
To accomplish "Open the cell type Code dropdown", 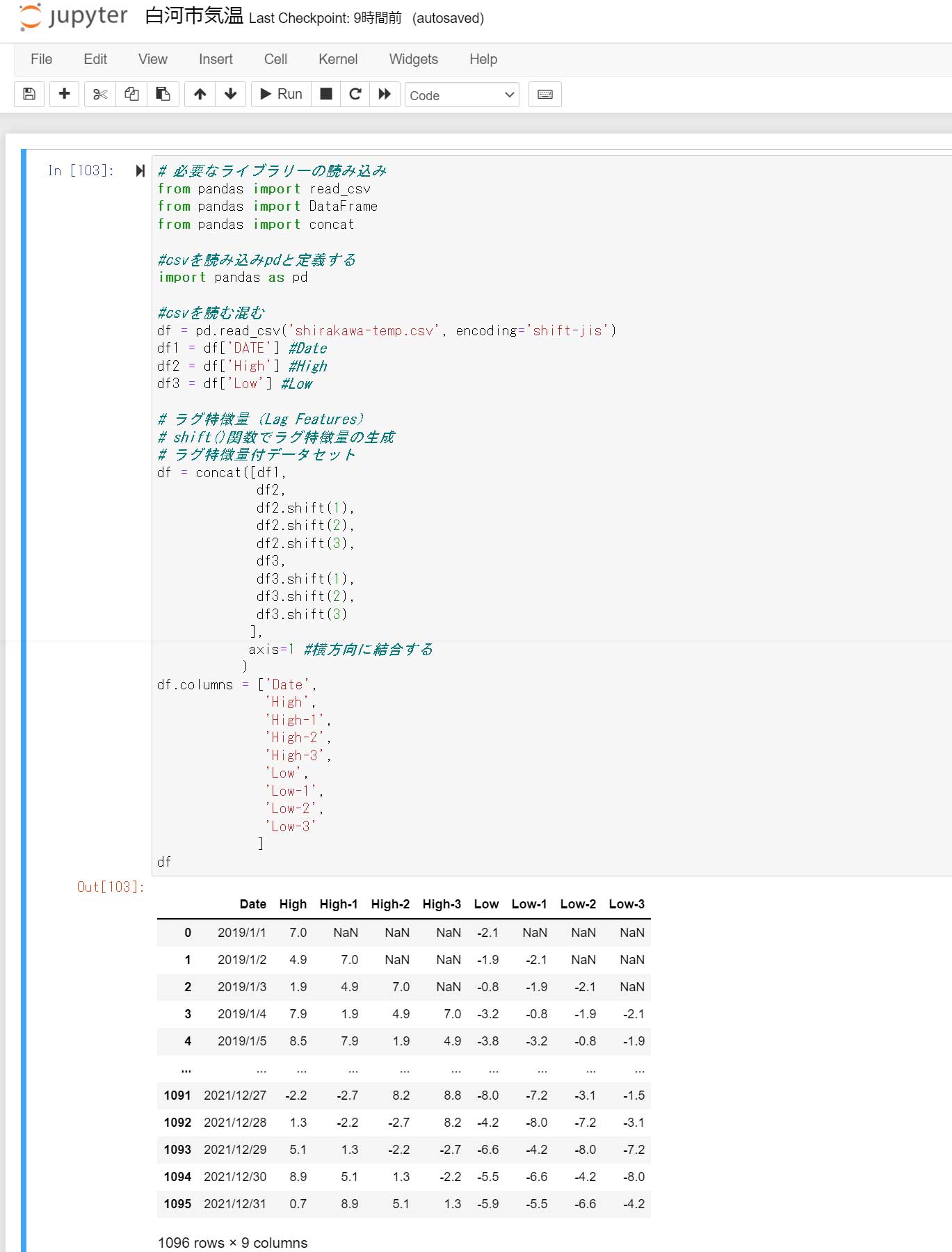I will (462, 95).
